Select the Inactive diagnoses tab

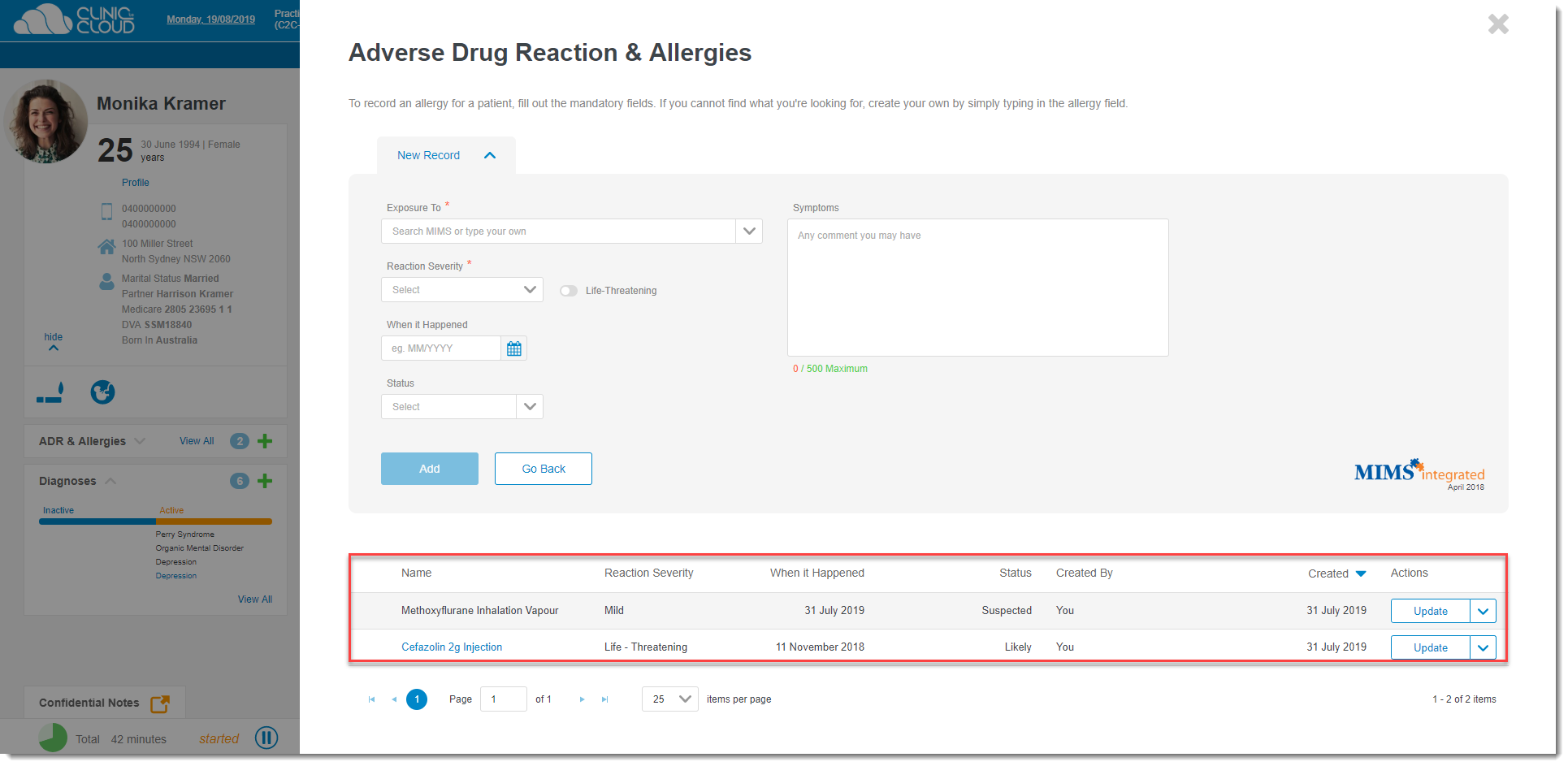coord(58,510)
